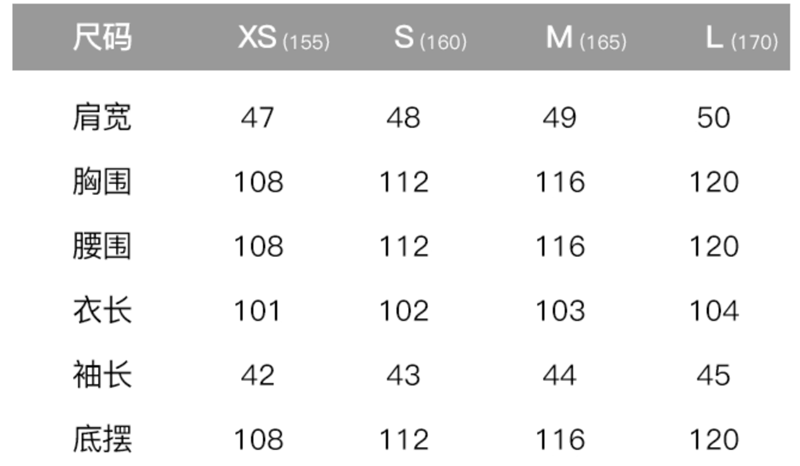Select the 袖长 value 43 for S
800x466 pixels.
(404, 375)
